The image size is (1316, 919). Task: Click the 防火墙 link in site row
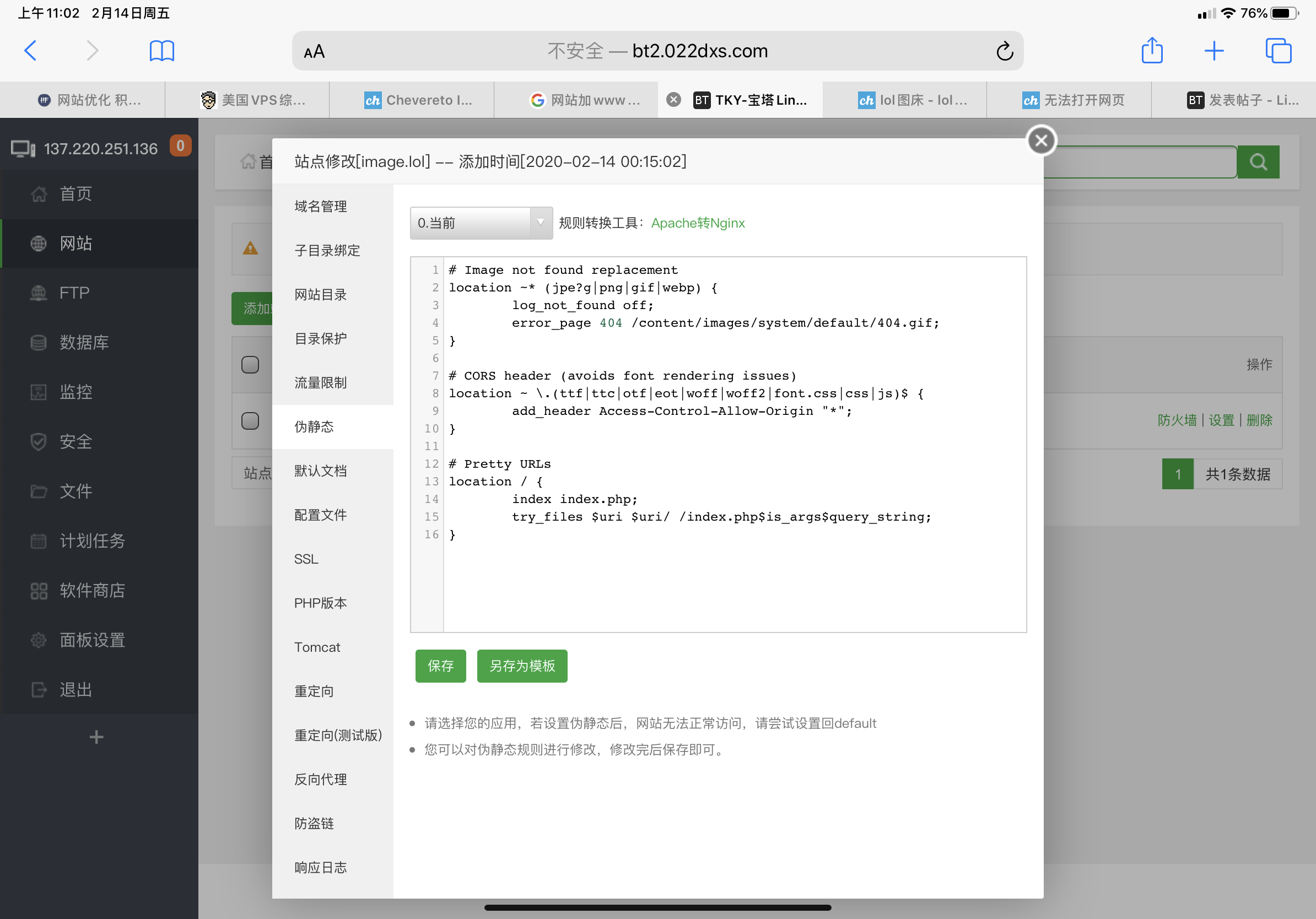(1177, 420)
